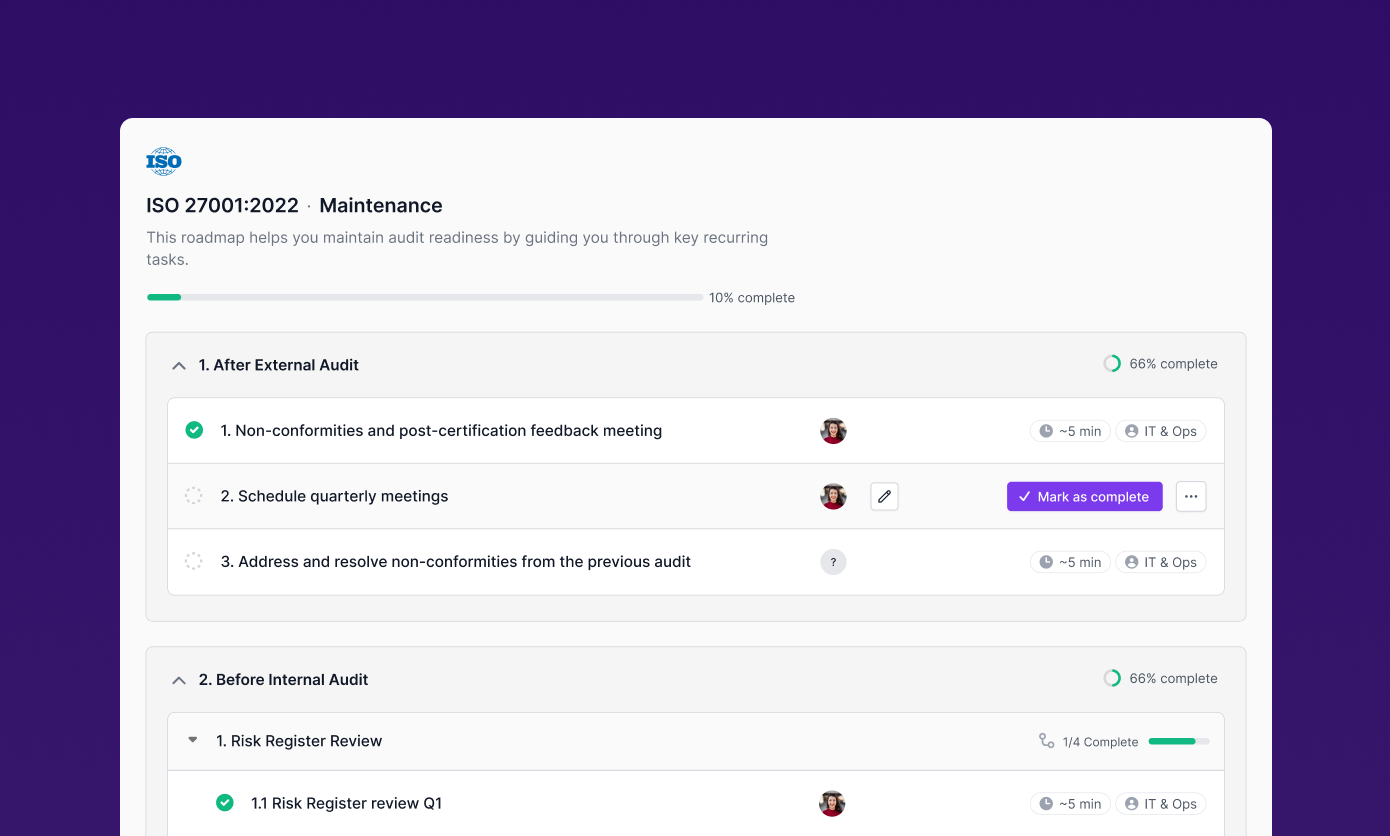Toggle completed check on Non-conformities feedback meeting task

click(194, 430)
